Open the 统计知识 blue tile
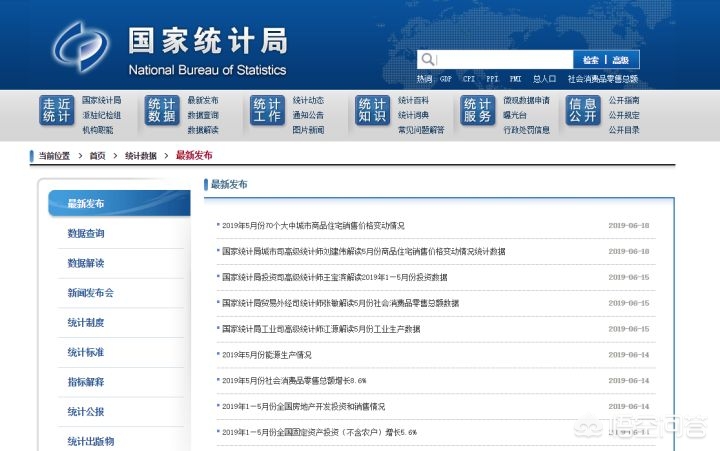 [x=372, y=110]
